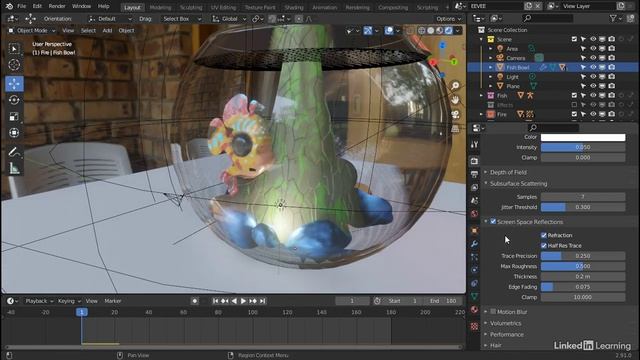
Task: Toggle Screen Space Reflections checkbox
Action: tap(493, 222)
